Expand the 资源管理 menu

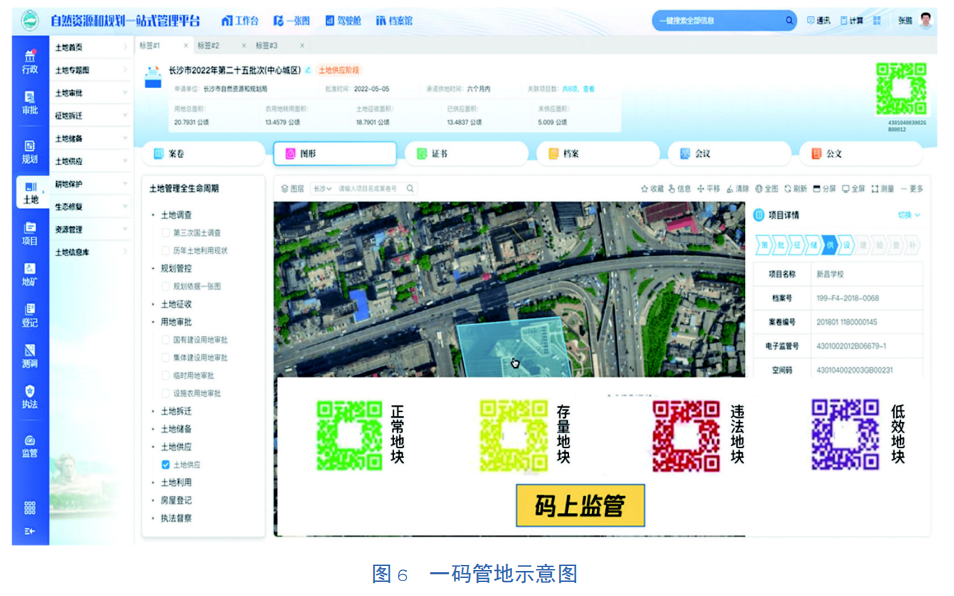point(91,229)
